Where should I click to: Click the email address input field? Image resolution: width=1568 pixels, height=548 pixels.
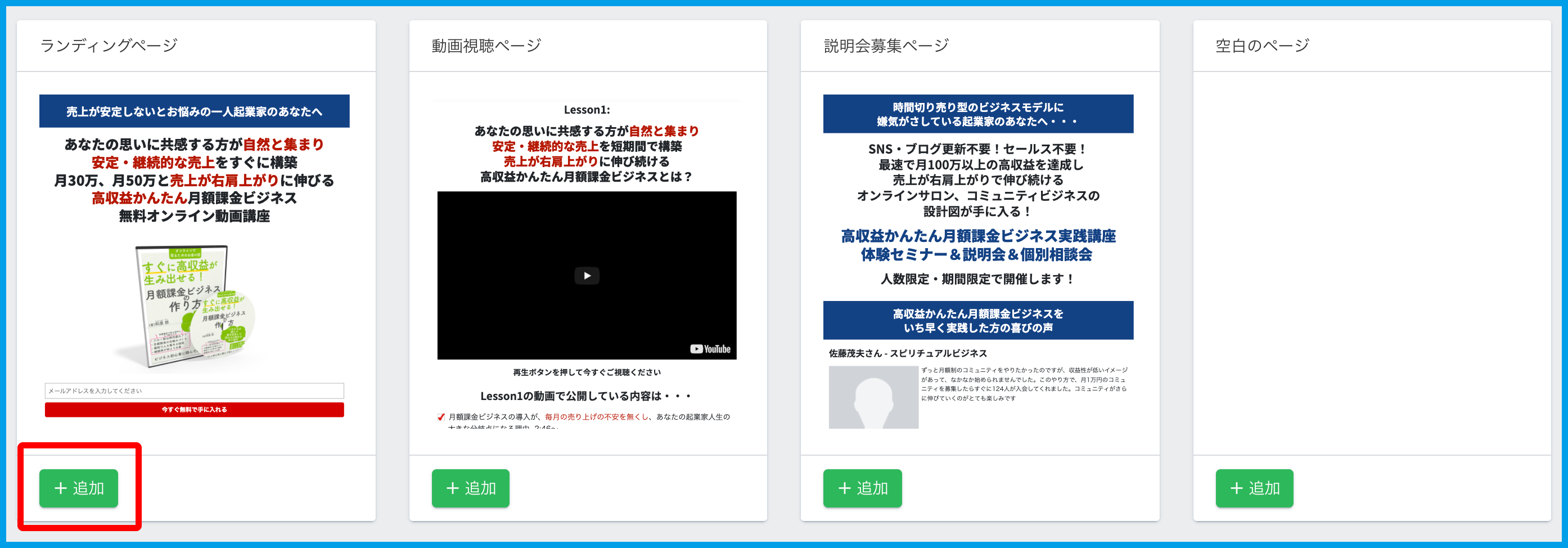click(x=194, y=391)
